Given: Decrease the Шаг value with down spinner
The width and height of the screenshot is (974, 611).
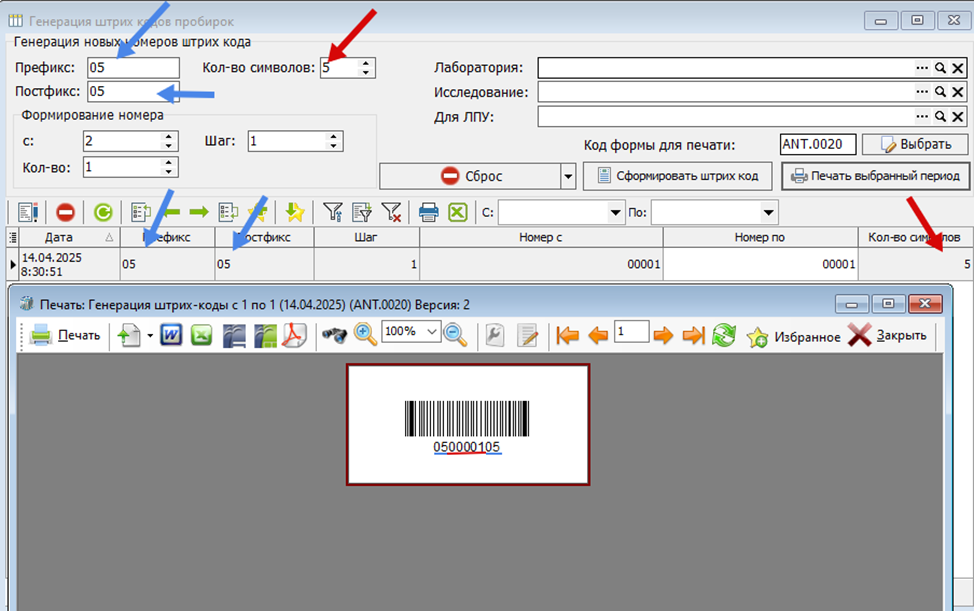Looking at the screenshot, I should coord(334,146).
